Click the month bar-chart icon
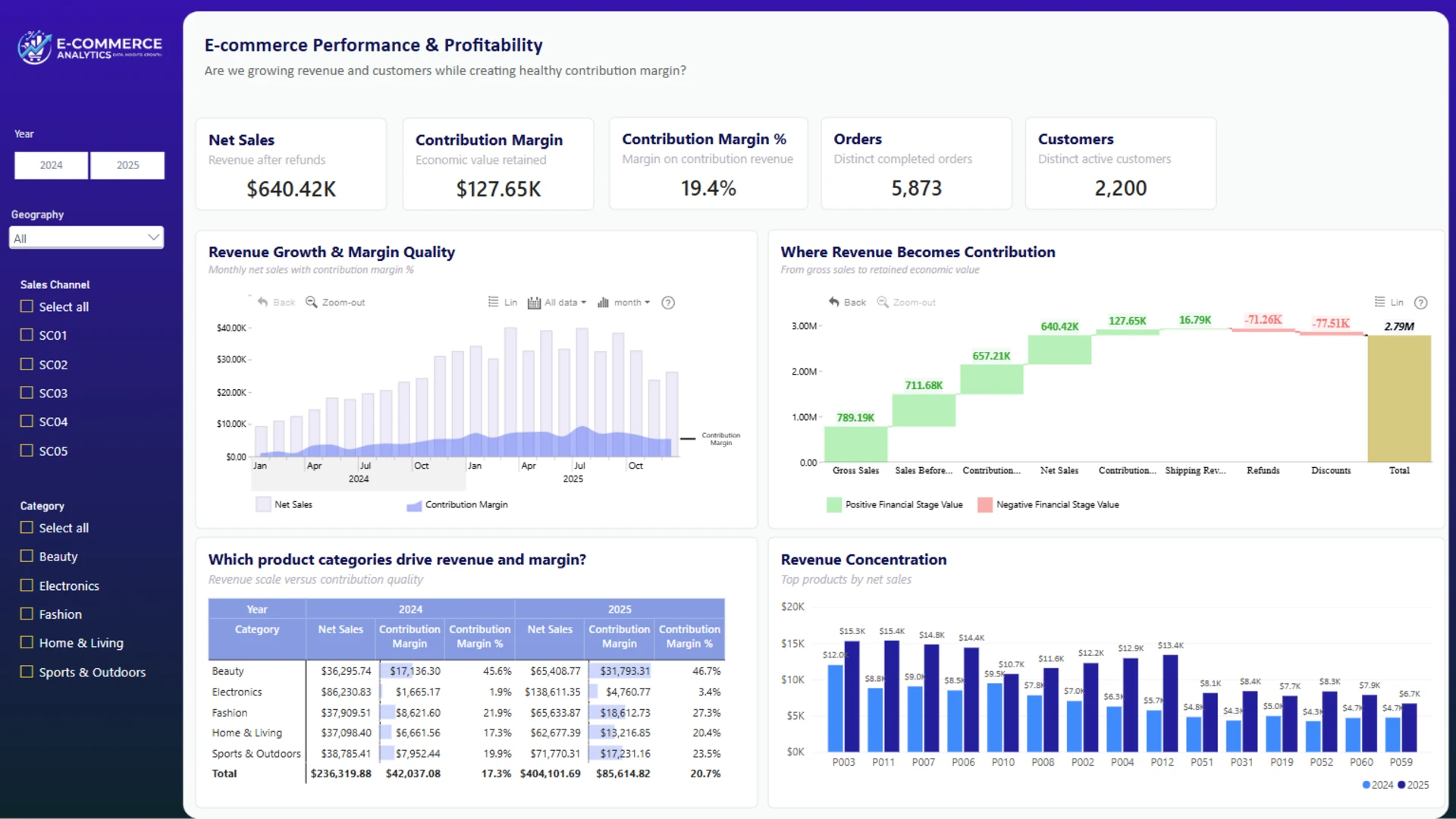1456x819 pixels. pyautogui.click(x=604, y=303)
